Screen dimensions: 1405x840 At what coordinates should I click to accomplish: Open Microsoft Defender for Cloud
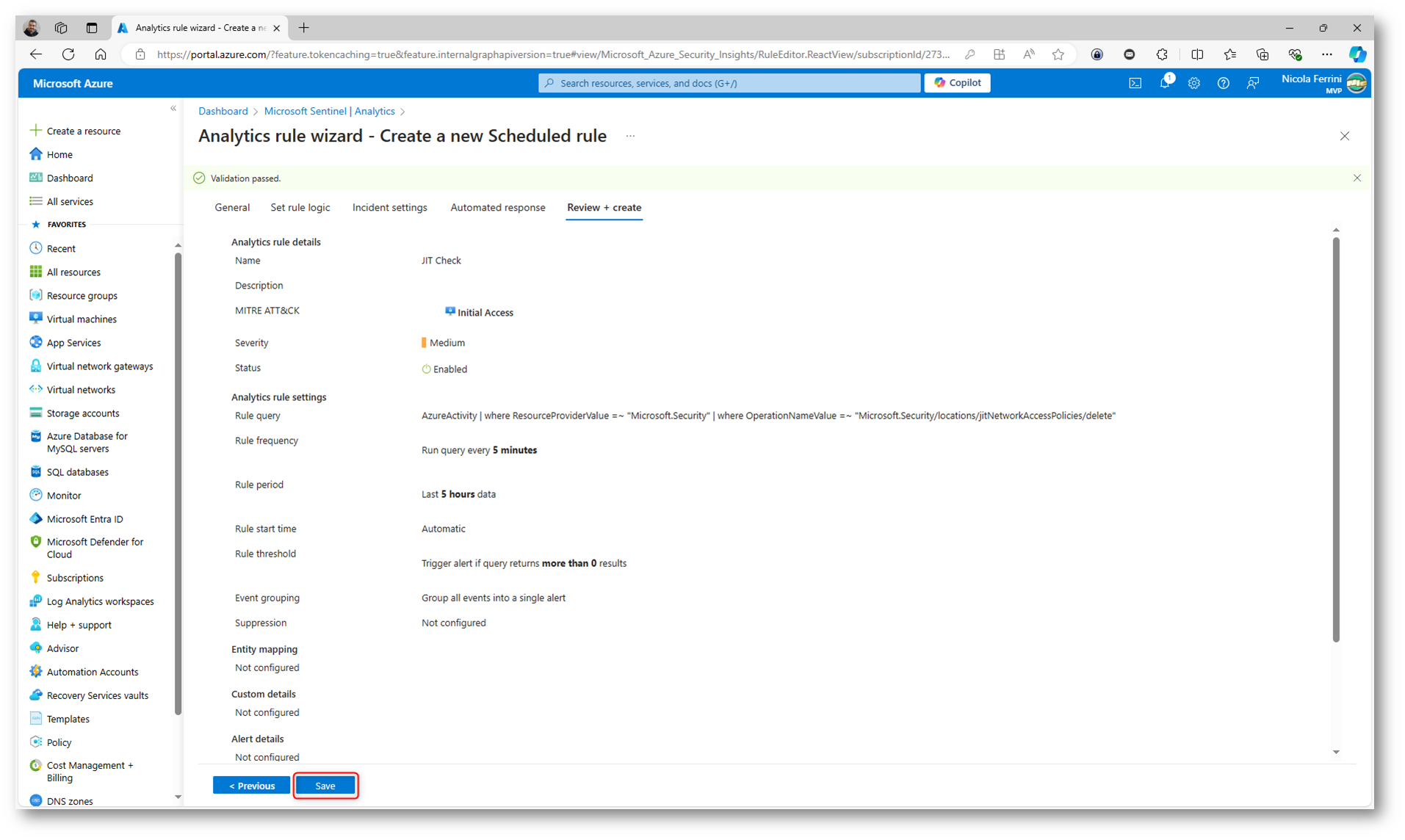95,548
